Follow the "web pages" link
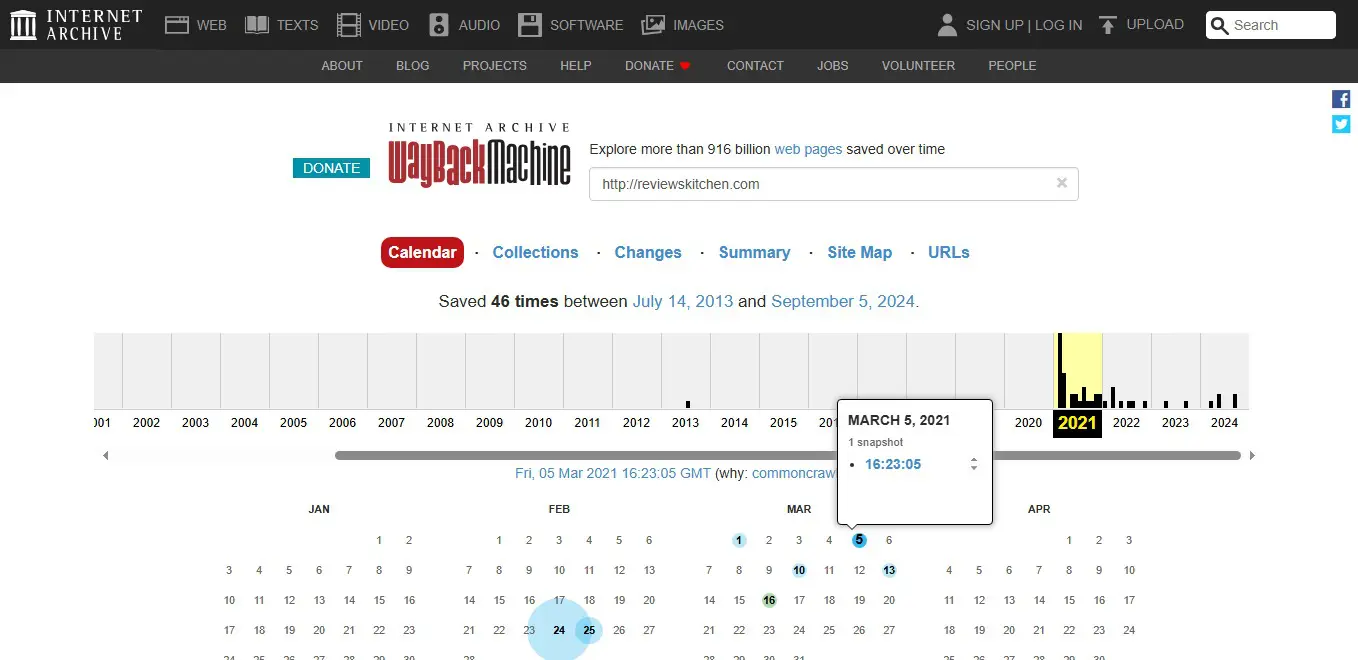 (x=808, y=149)
